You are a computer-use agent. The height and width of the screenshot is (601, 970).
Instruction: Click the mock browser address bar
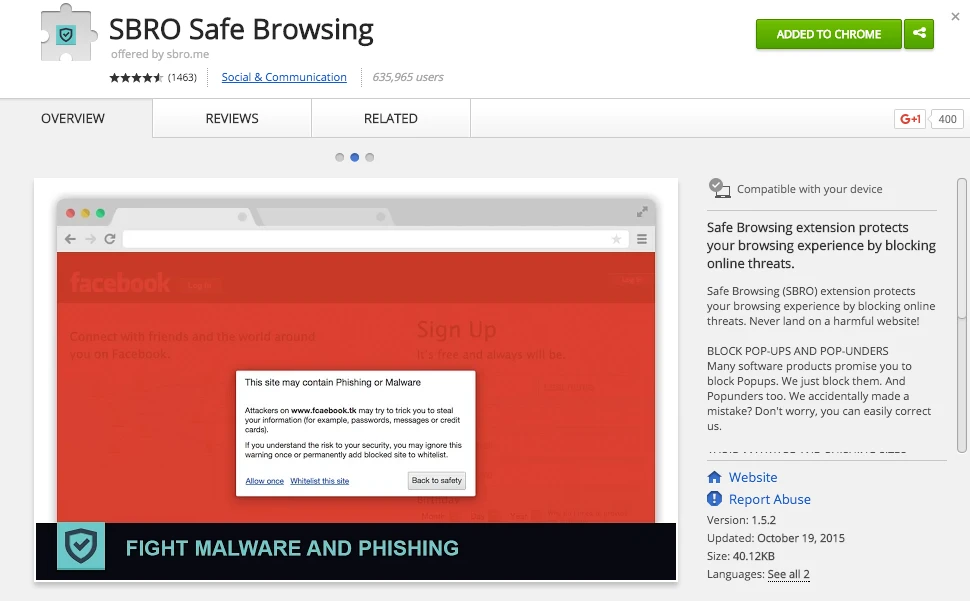pos(376,239)
